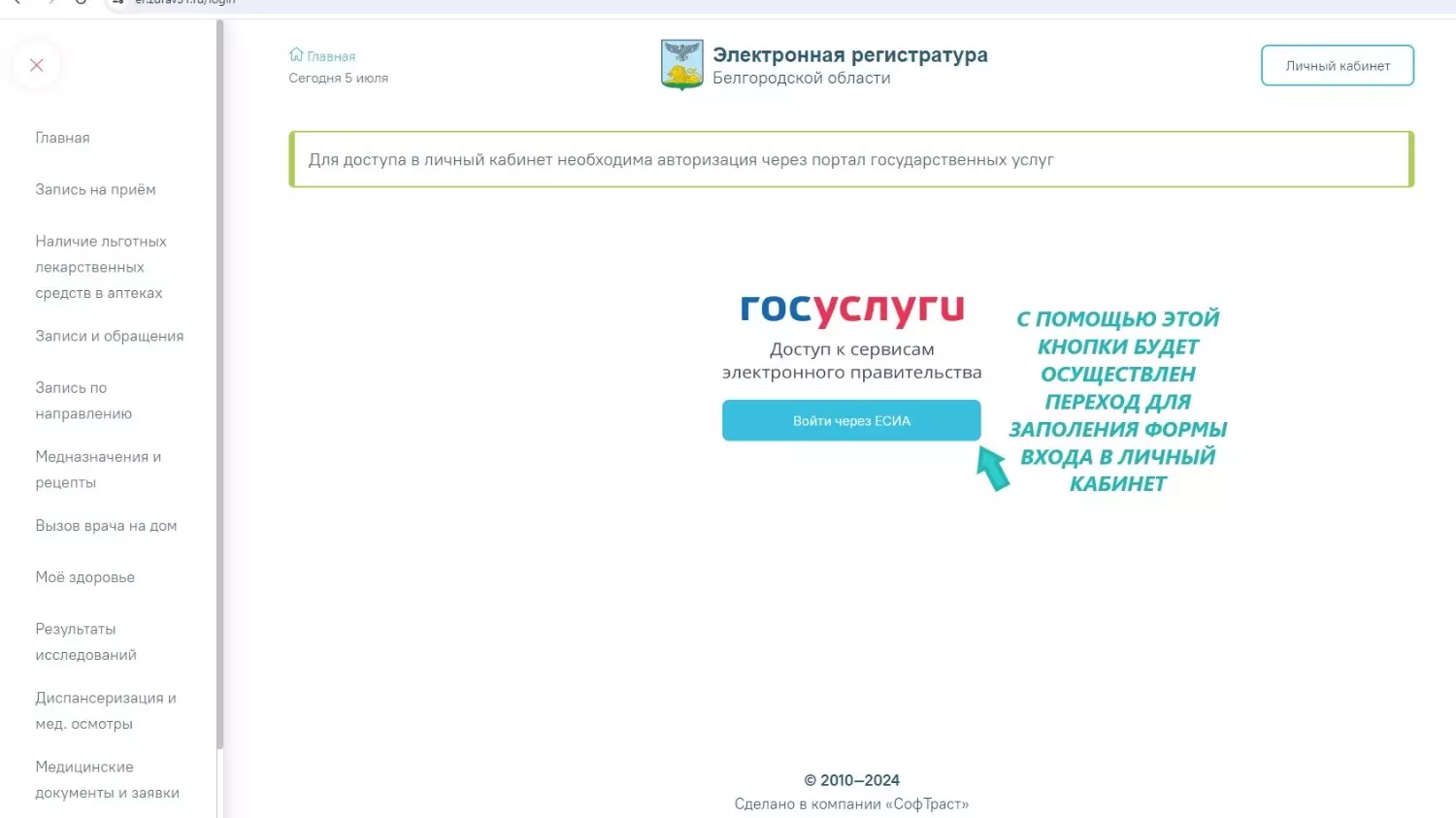Go to Записи и обращения

[110, 336]
